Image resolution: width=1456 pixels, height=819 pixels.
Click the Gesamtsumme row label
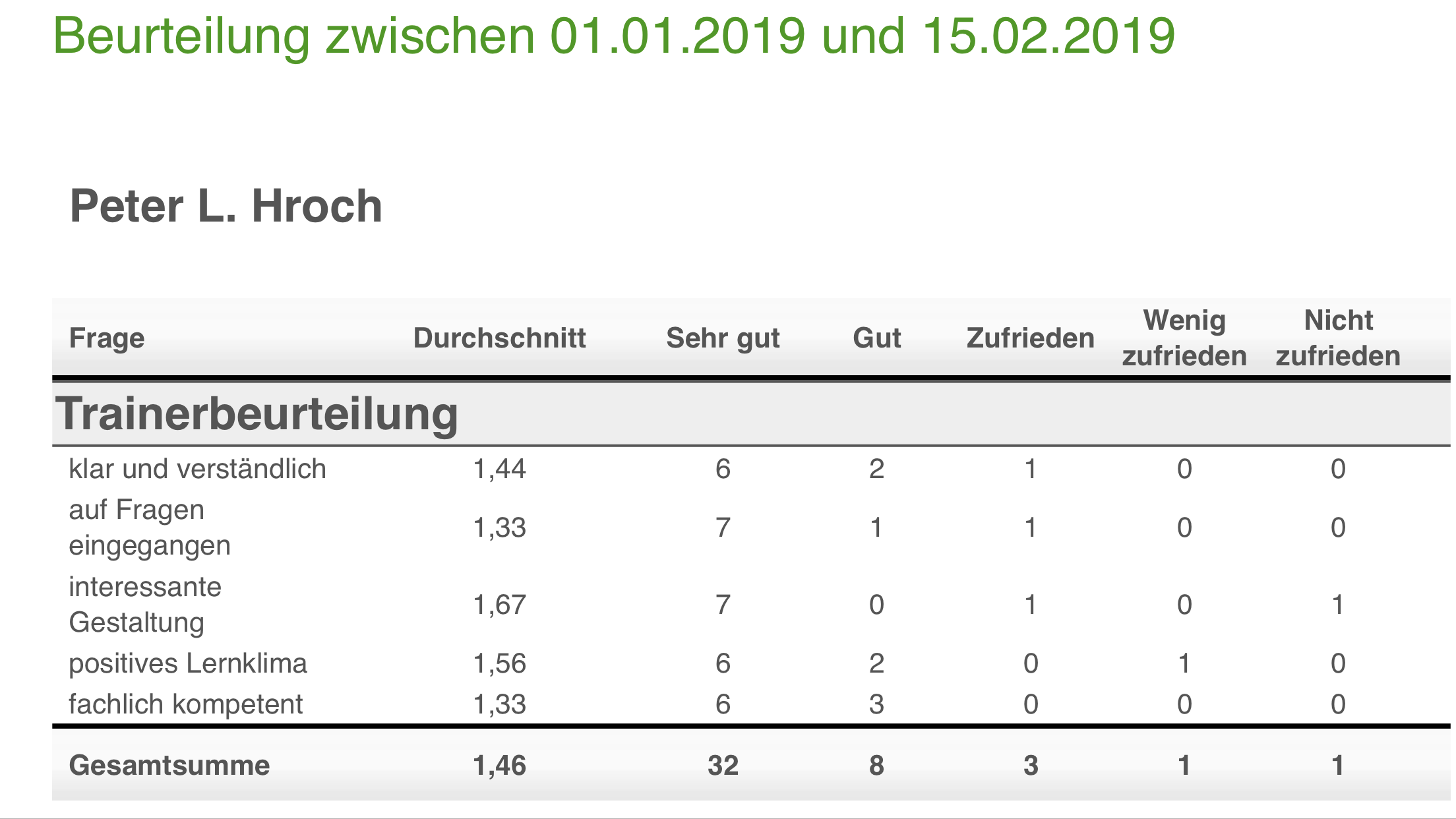pos(169,766)
